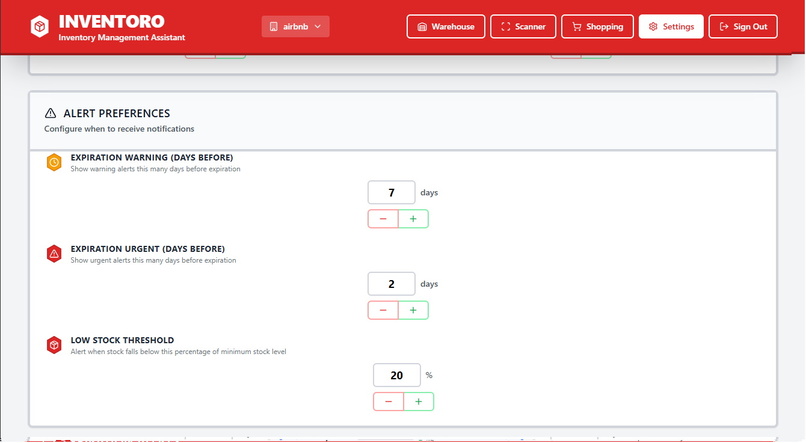Decrease expiration urgent days with minus button
This screenshot has width=806, height=443.
[x=383, y=310]
